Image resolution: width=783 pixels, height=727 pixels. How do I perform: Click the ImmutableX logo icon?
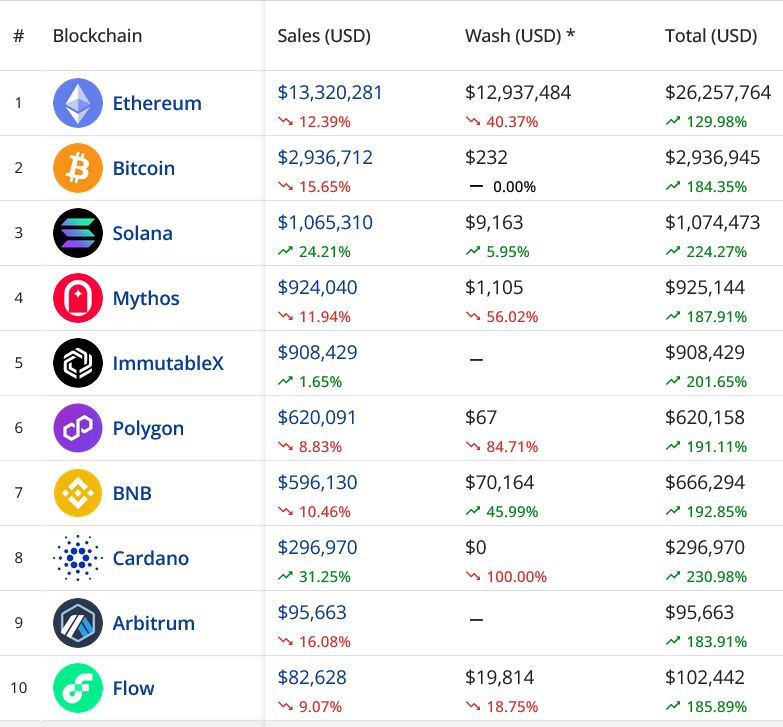click(x=78, y=363)
